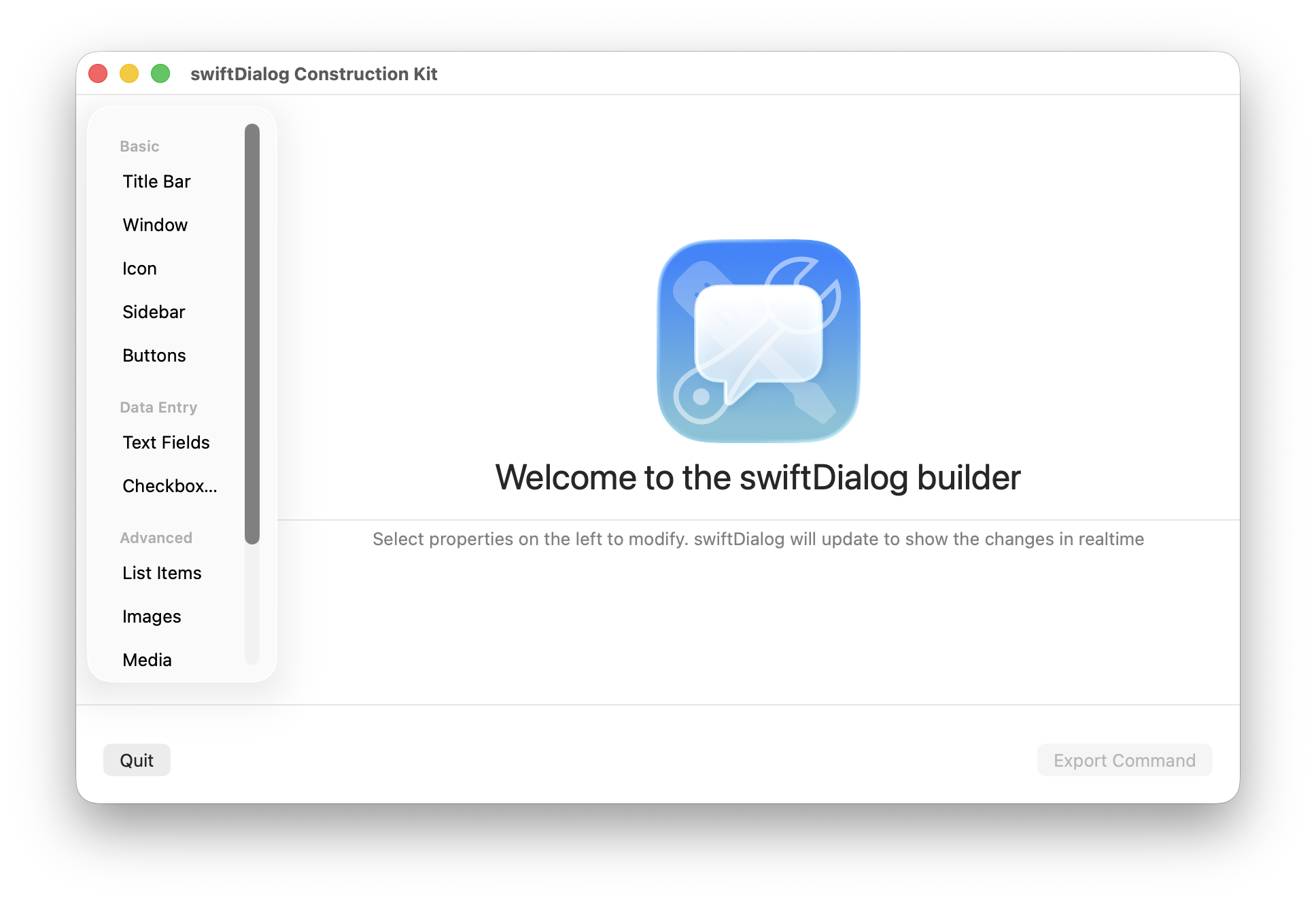Choose the Images sidebar entry
This screenshot has width=1316, height=904.
[x=152, y=616]
